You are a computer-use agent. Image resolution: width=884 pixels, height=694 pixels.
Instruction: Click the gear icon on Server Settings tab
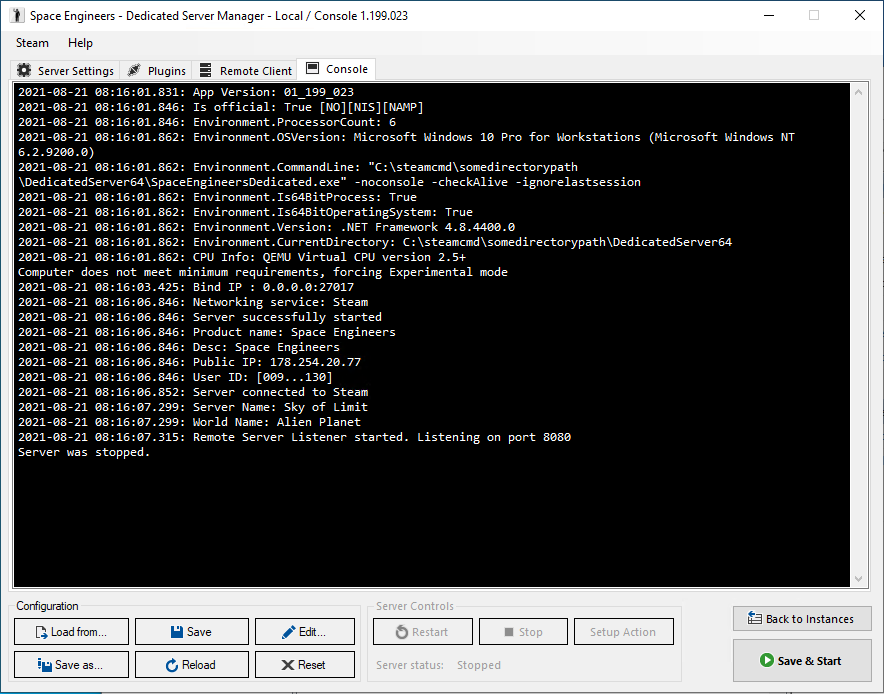point(25,71)
